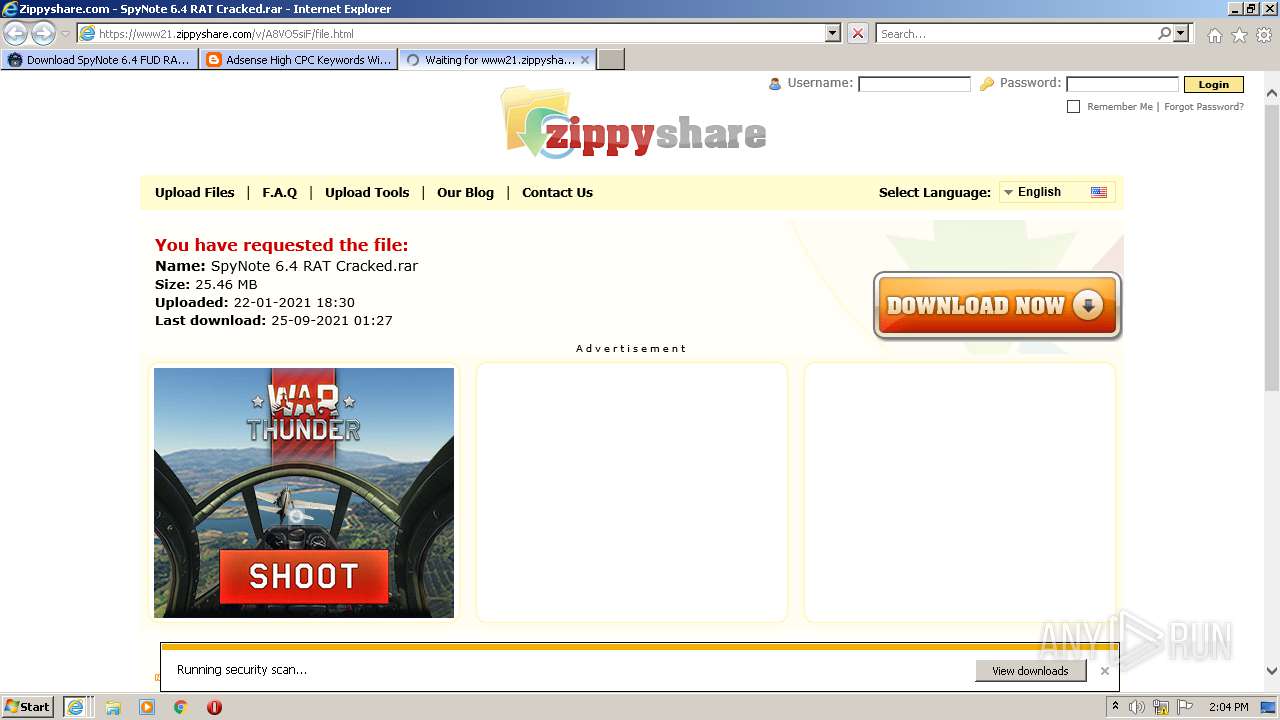This screenshot has width=1280, height=720.
Task: Open IE Tools gear icon
Action: [1264, 35]
